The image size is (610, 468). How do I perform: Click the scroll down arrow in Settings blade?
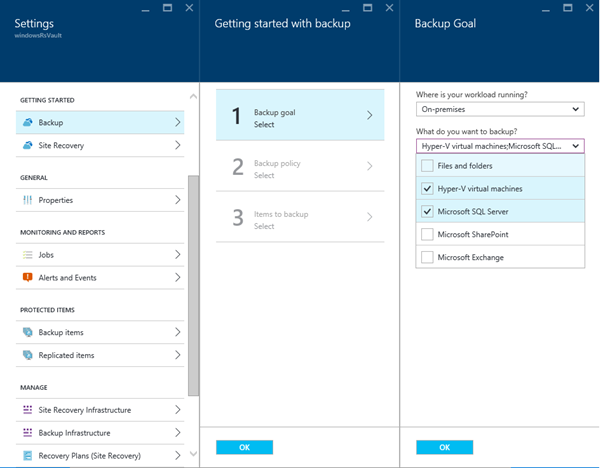(193, 454)
